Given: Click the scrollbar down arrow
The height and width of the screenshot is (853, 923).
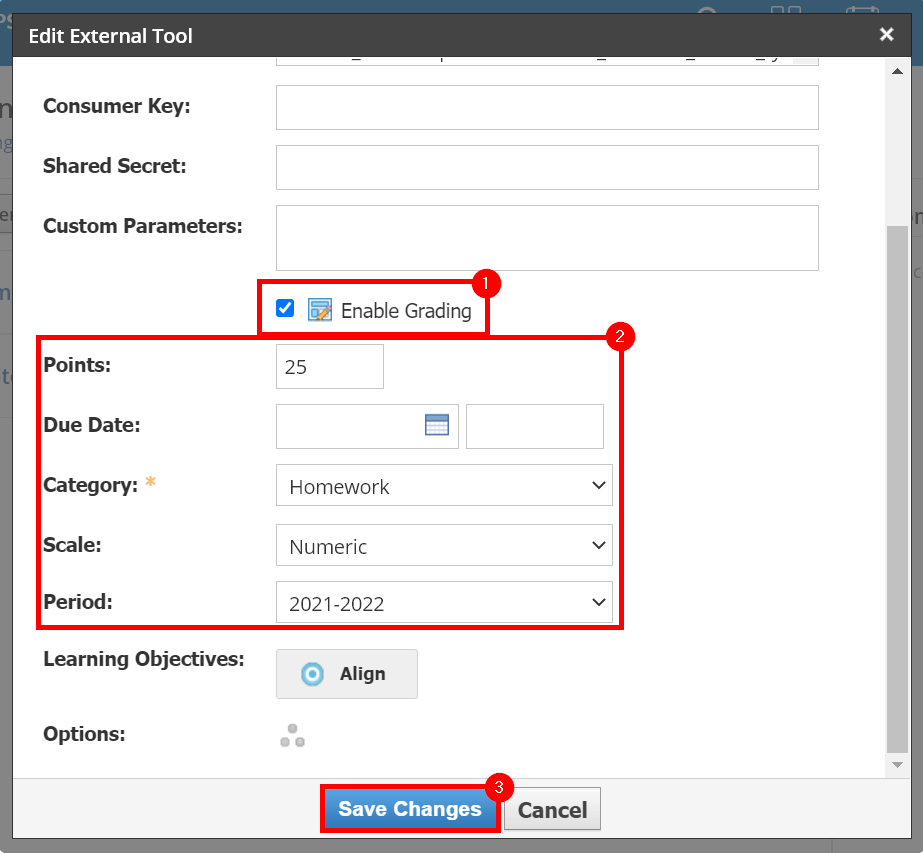Looking at the screenshot, I should tap(897, 763).
